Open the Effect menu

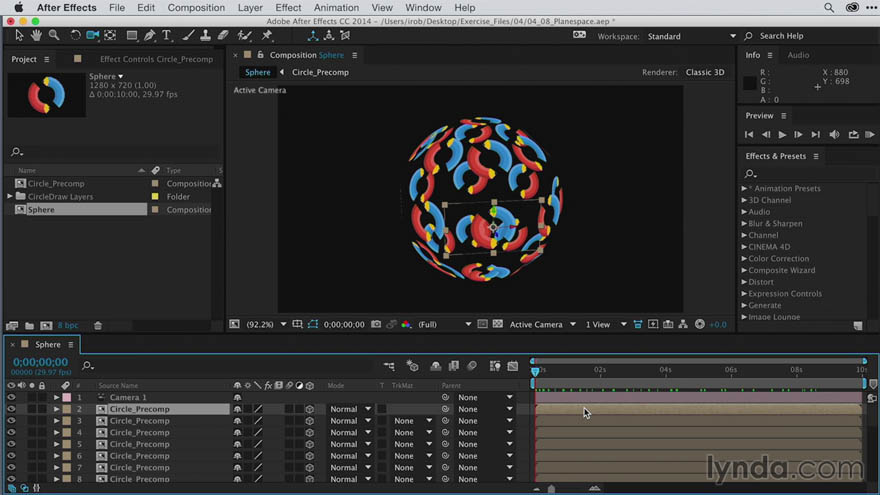click(x=288, y=8)
